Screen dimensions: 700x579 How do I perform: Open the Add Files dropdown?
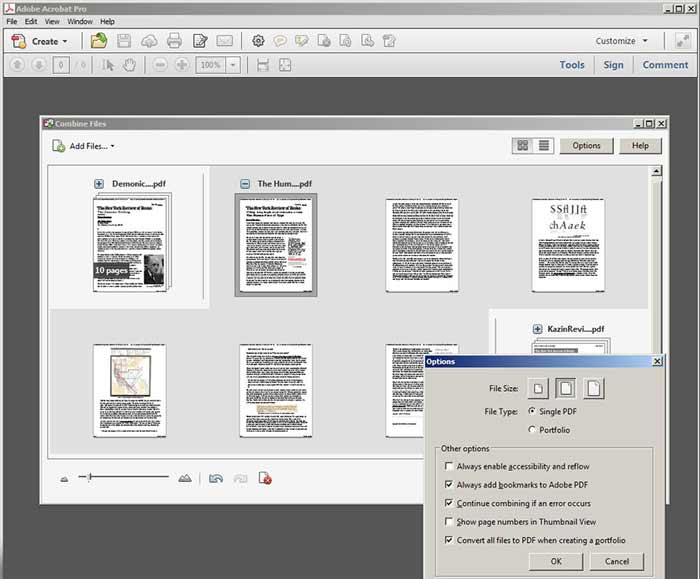tap(83, 146)
